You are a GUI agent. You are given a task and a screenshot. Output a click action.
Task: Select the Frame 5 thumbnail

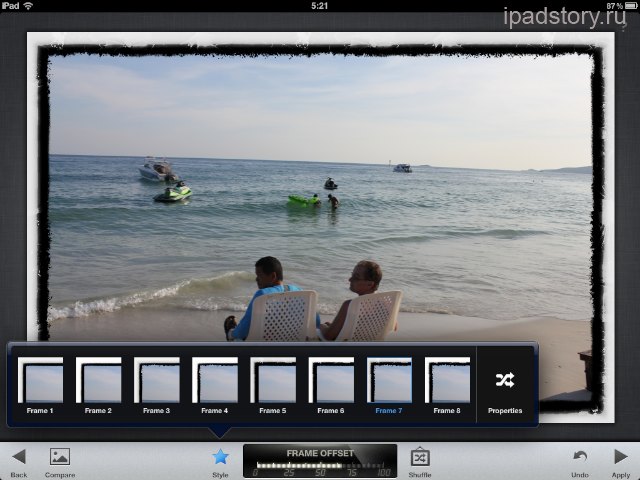click(x=273, y=380)
